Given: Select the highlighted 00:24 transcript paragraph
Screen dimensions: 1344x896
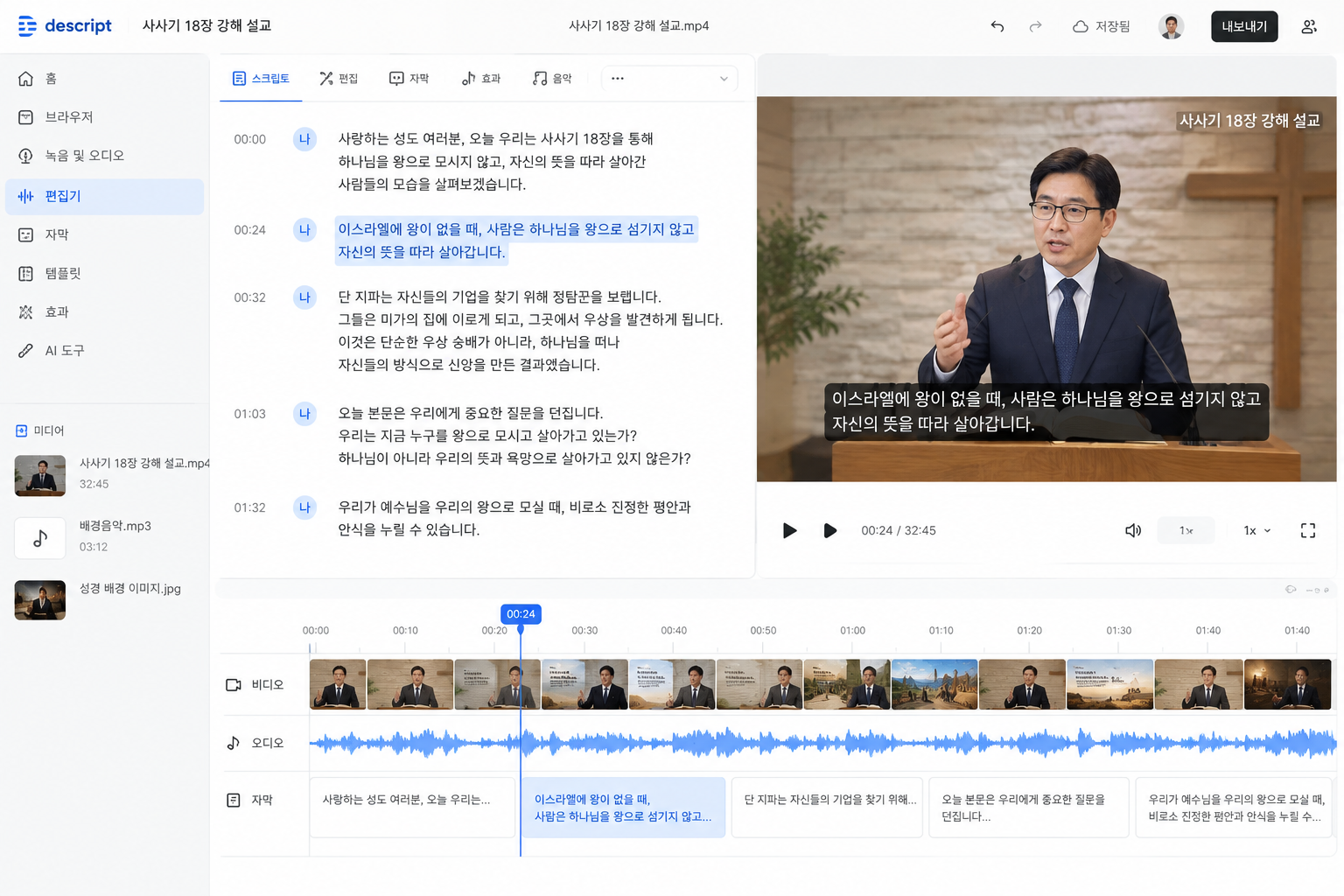Looking at the screenshot, I should click(516, 241).
